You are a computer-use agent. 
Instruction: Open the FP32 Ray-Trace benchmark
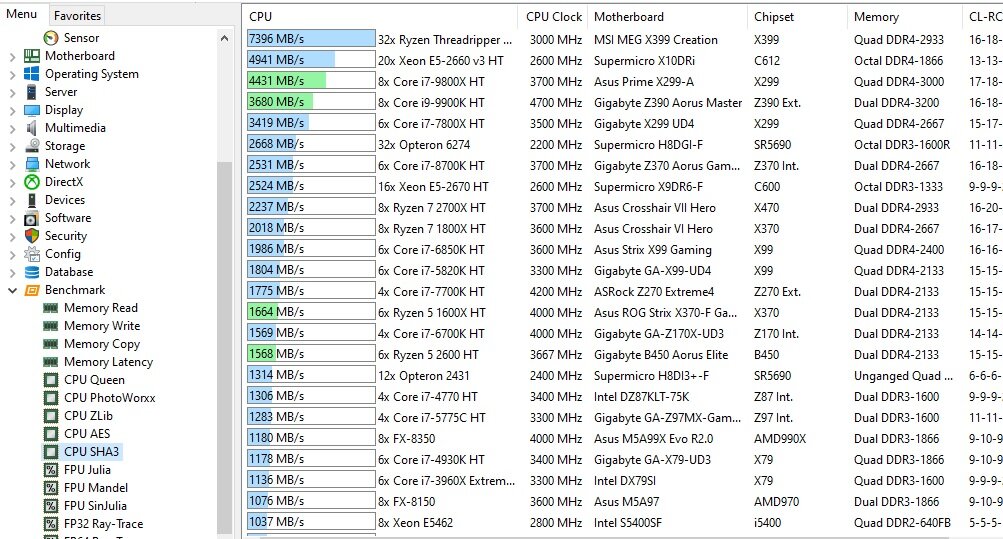pos(104,524)
